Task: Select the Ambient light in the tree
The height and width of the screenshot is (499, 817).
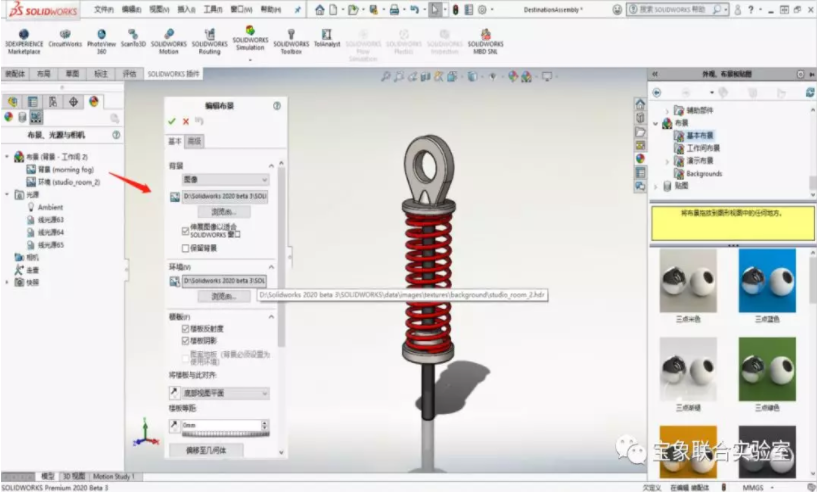Action: (50, 207)
